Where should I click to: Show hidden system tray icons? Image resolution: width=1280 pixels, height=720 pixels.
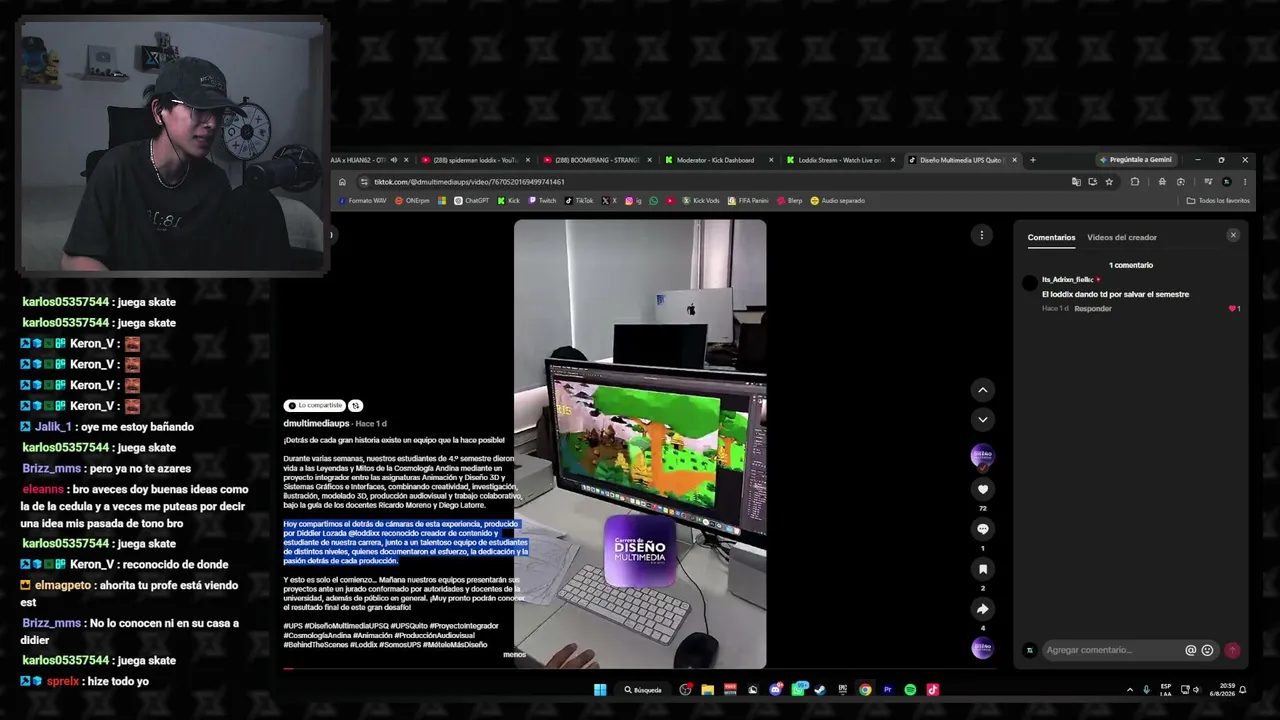[x=1130, y=689]
